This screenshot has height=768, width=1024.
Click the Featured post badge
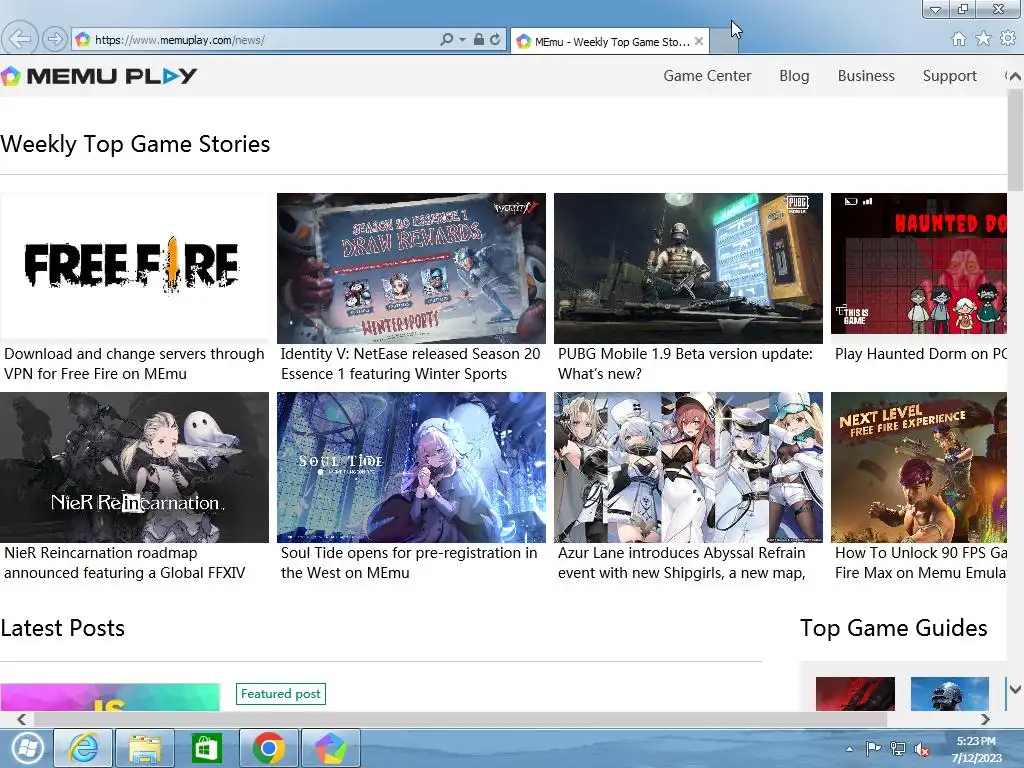point(281,694)
